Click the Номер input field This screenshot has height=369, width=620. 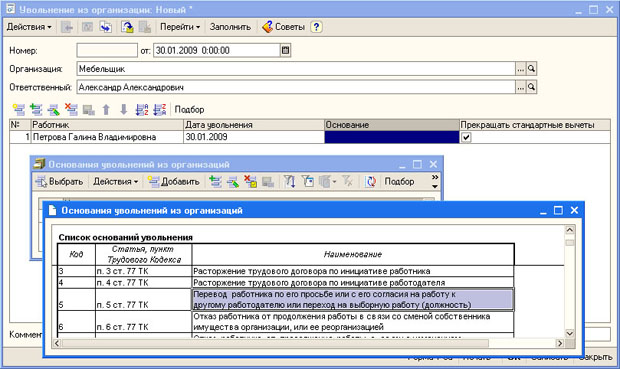[x=107, y=50]
